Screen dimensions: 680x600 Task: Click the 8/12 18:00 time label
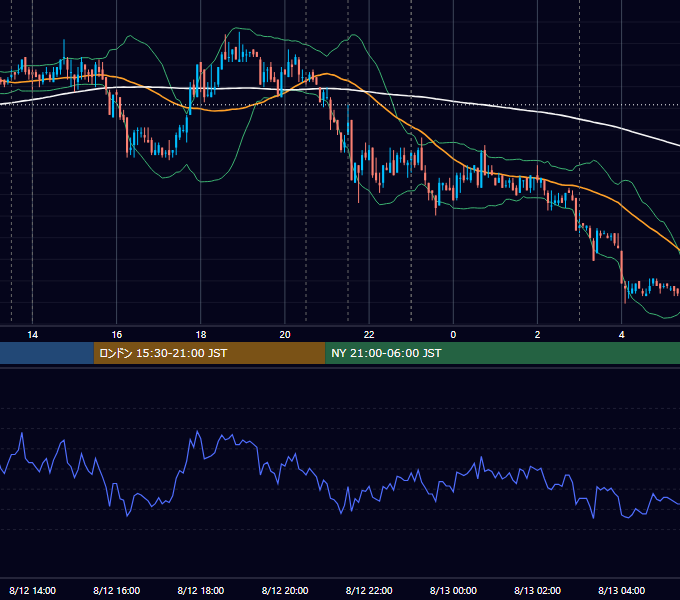[201, 590]
